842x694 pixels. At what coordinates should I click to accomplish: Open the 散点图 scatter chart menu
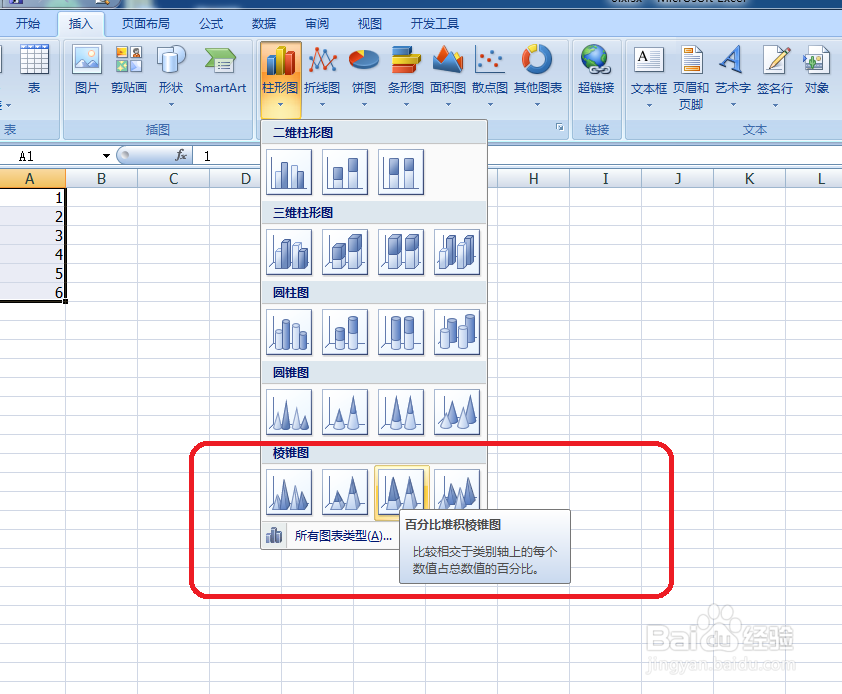[x=490, y=78]
